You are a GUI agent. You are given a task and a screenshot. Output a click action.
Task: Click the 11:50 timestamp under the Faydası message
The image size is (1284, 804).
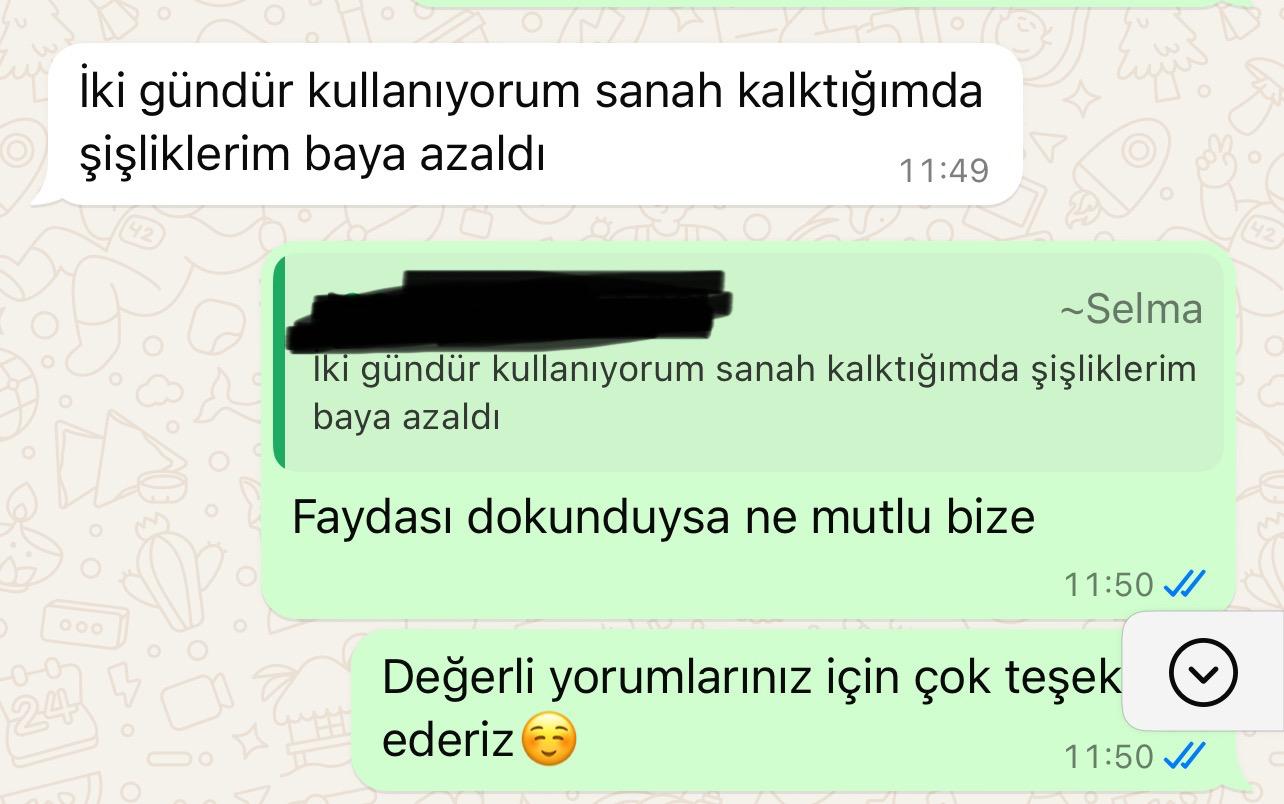[1109, 584]
